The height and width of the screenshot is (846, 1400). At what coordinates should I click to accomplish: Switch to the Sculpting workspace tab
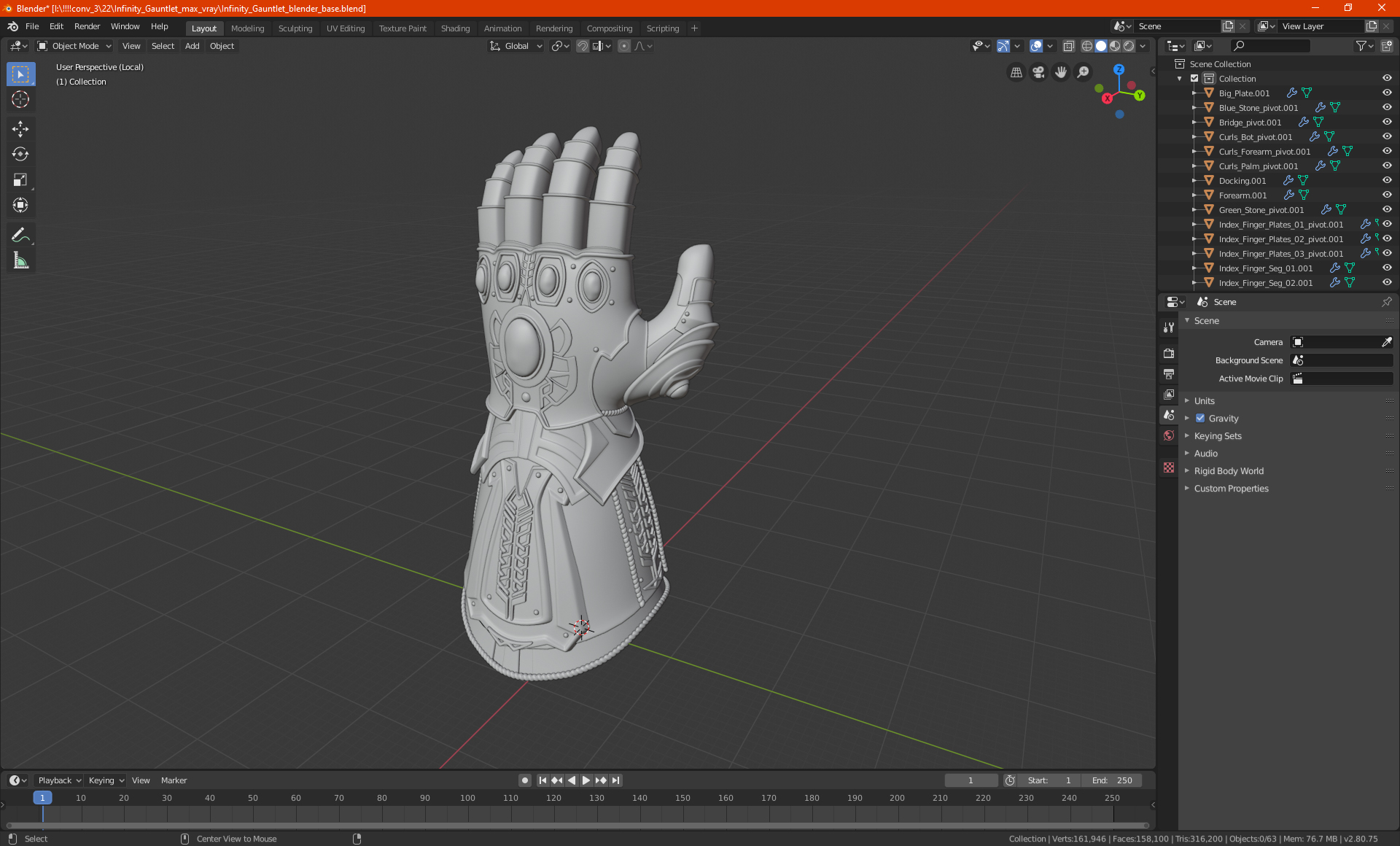point(295,28)
